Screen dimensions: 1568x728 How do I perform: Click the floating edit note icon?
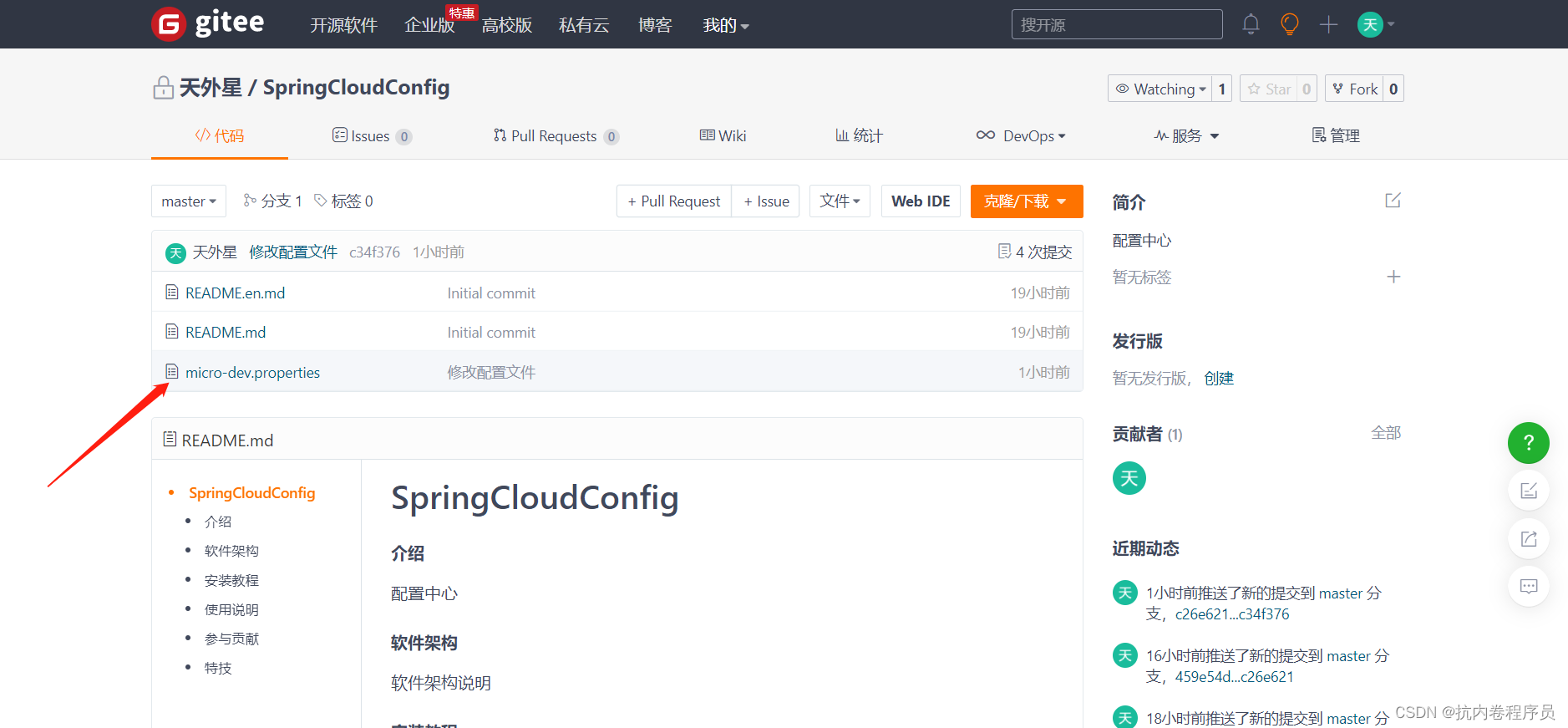pos(1529,491)
